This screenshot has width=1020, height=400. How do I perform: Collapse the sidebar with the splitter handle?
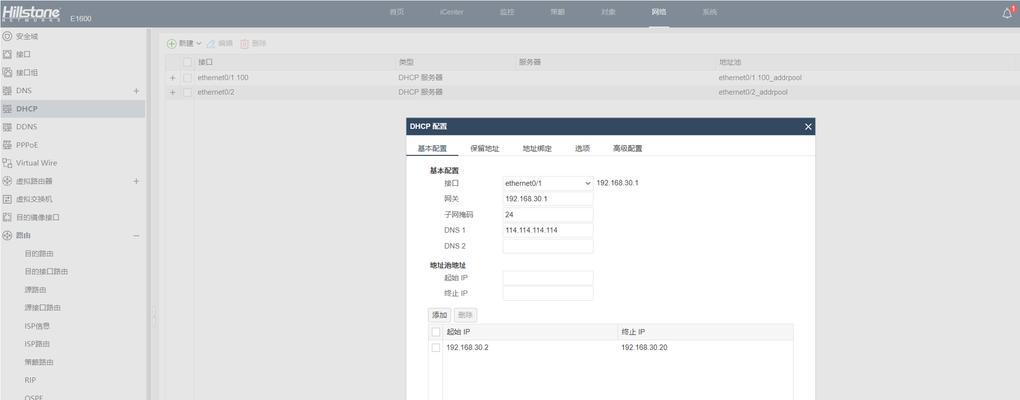(154, 316)
